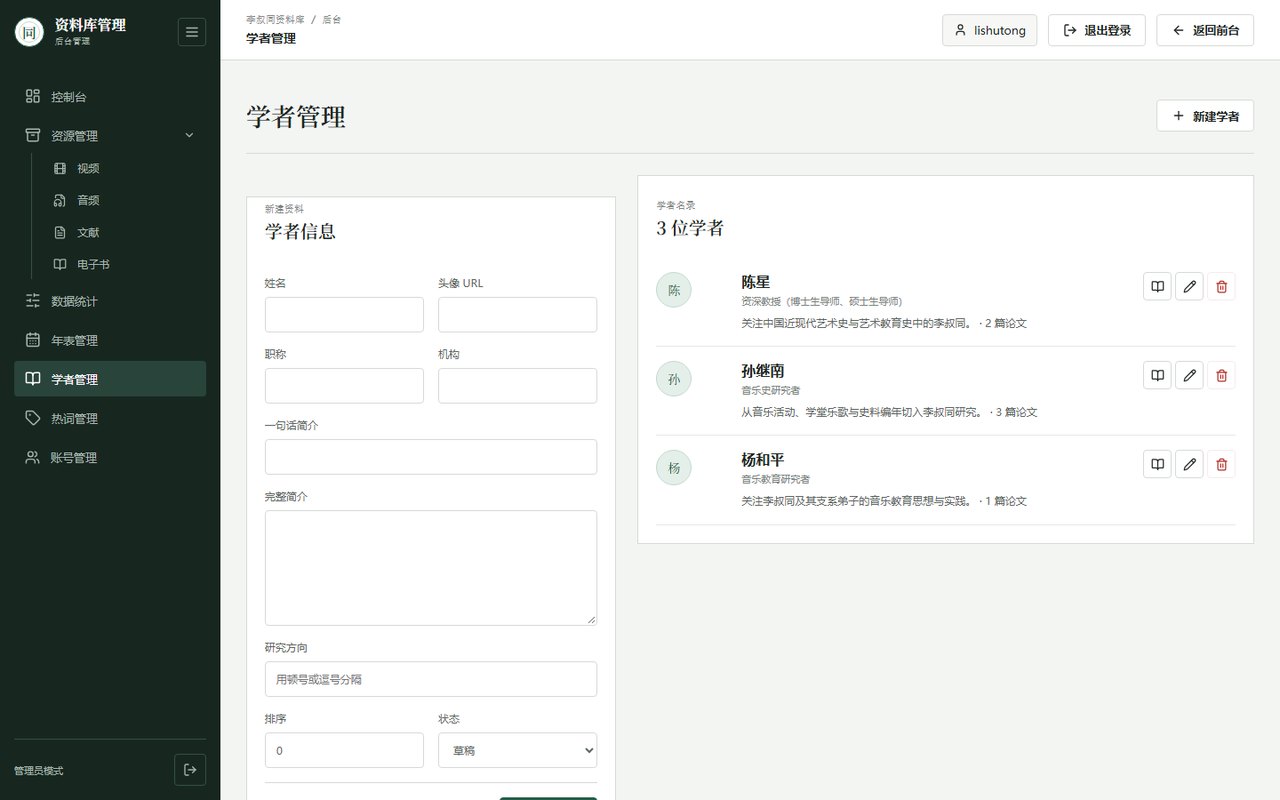This screenshot has width=1280, height=800.
Task: Click into the 完整简介 text area
Action: click(x=431, y=568)
